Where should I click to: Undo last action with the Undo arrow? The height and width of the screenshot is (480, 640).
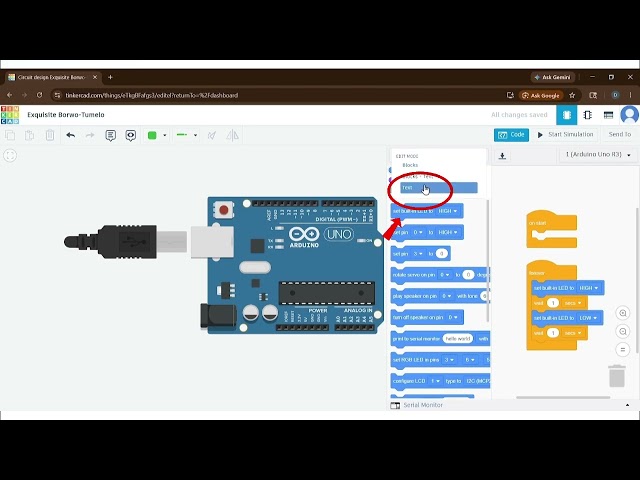pyautogui.click(x=71, y=135)
